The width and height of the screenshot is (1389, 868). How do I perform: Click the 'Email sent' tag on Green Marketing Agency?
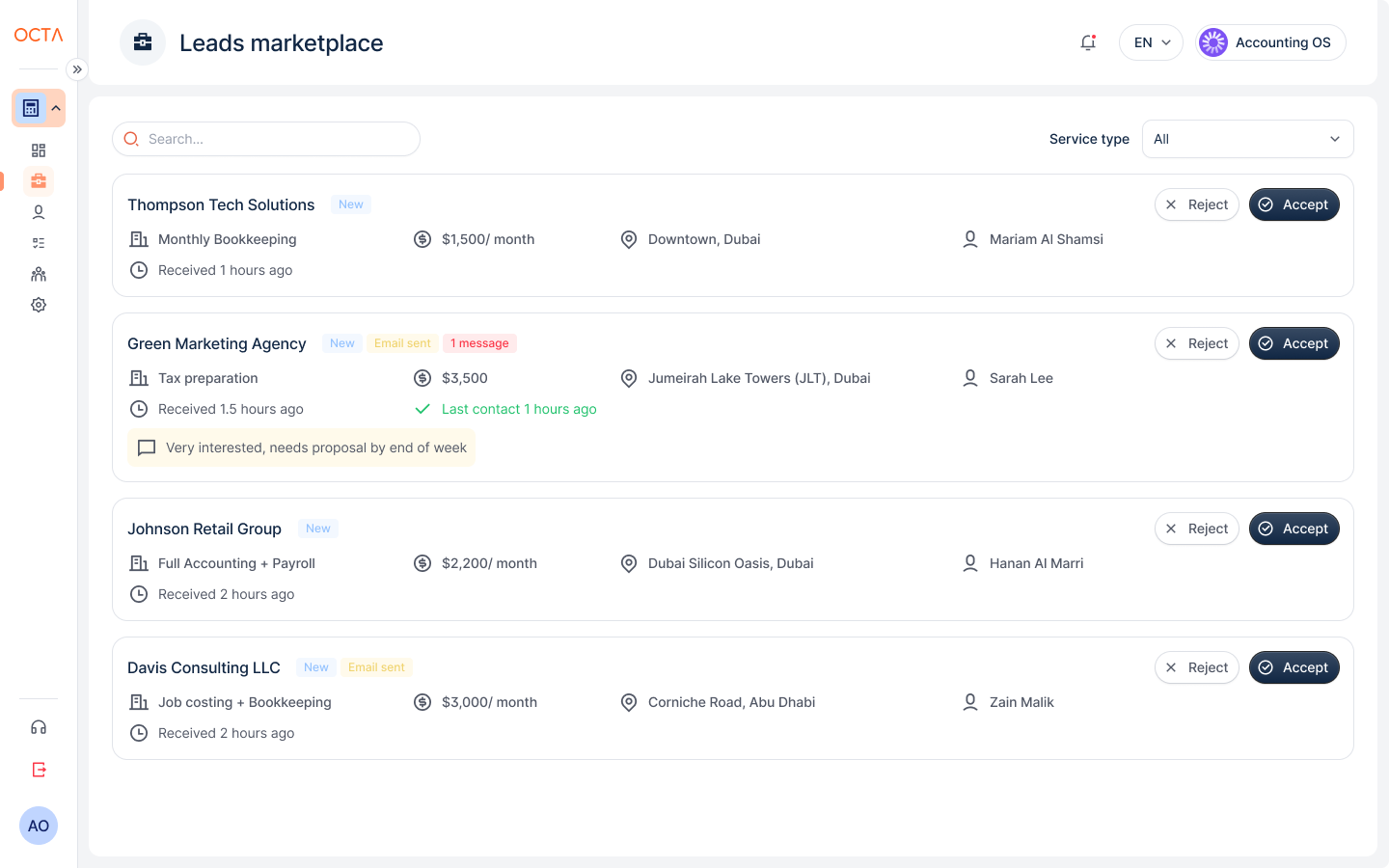(x=402, y=343)
